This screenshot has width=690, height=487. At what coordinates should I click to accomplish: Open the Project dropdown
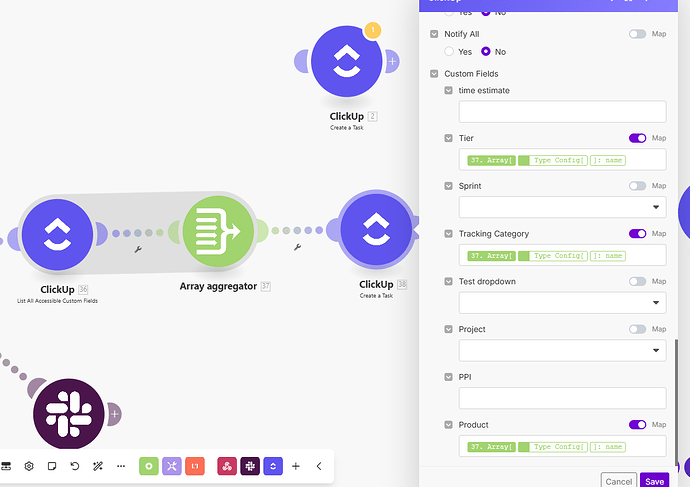[562, 351]
